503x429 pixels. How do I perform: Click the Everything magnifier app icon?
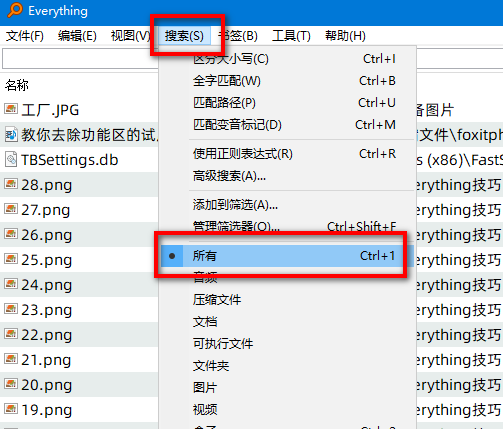point(15,10)
